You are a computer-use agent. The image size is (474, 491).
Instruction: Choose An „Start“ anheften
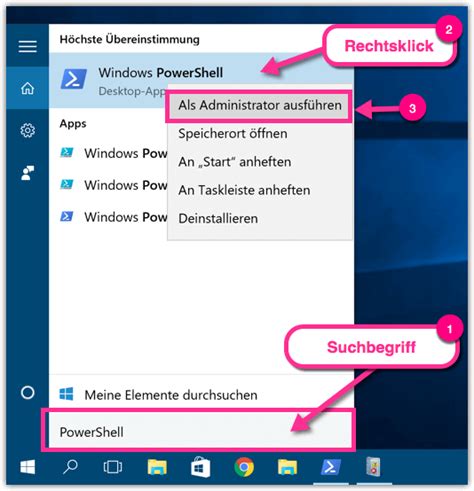click(235, 162)
